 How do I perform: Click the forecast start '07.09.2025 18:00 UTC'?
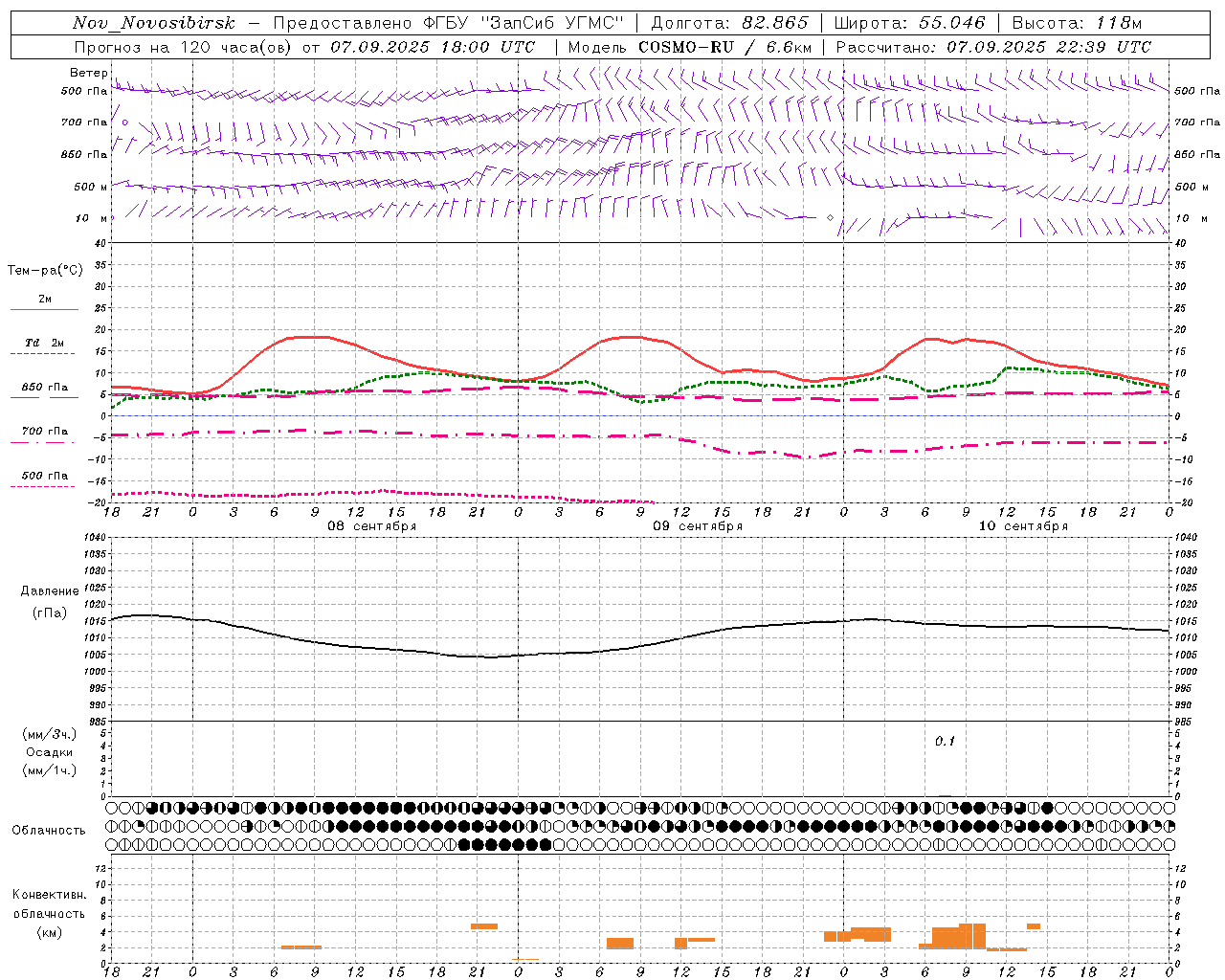point(433,47)
